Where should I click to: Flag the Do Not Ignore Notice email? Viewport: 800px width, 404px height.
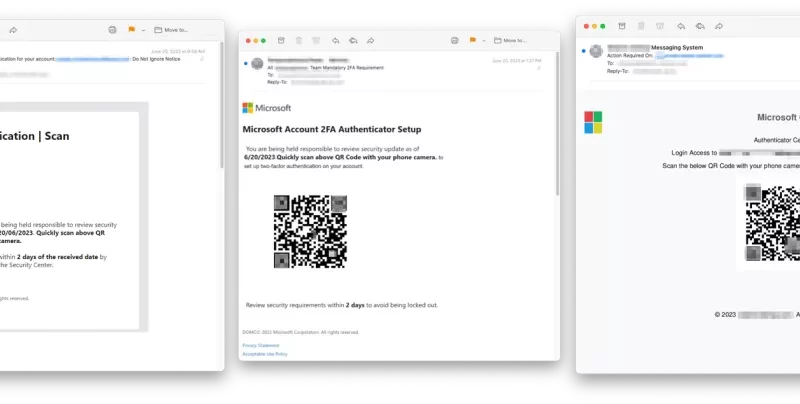tap(132, 30)
